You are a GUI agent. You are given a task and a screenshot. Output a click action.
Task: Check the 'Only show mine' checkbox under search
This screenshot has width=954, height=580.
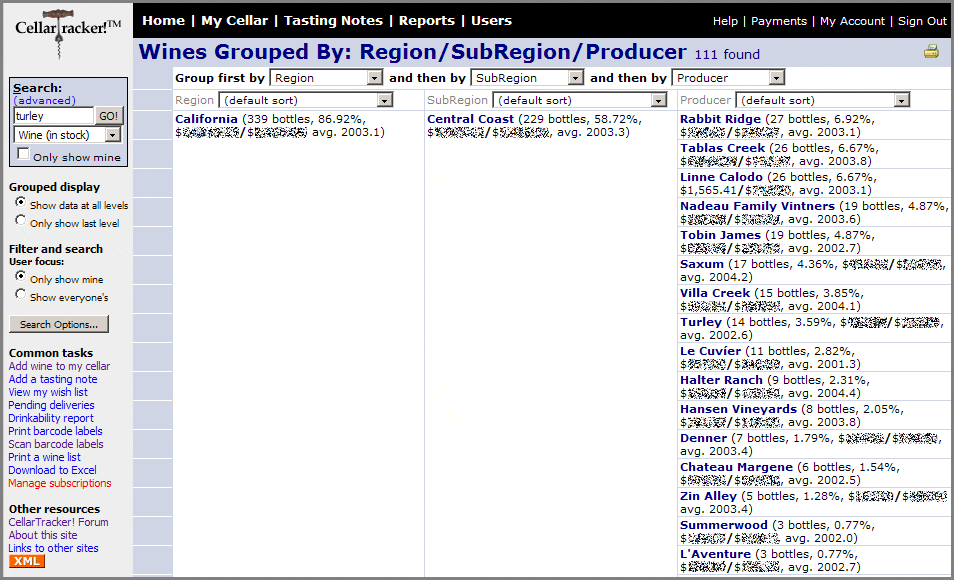coord(23,154)
